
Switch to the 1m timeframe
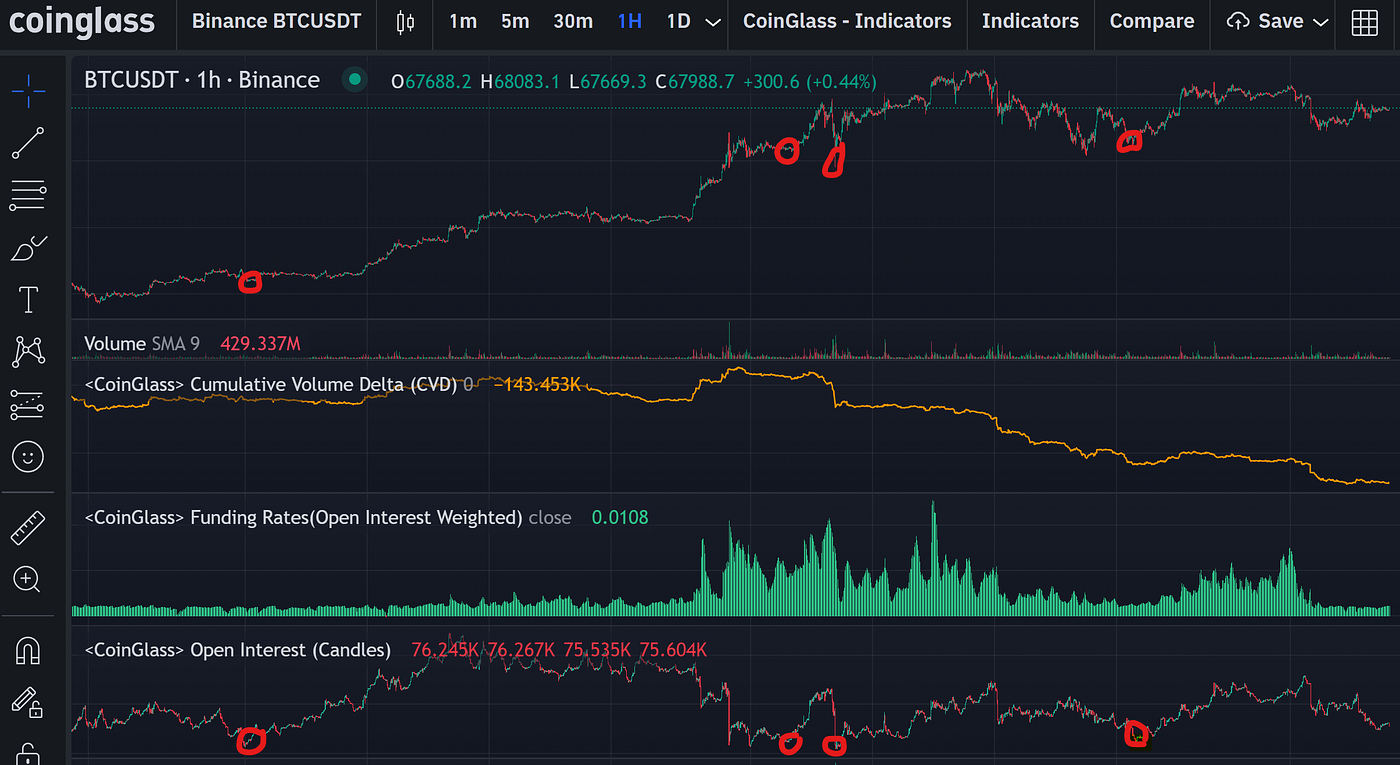point(463,21)
